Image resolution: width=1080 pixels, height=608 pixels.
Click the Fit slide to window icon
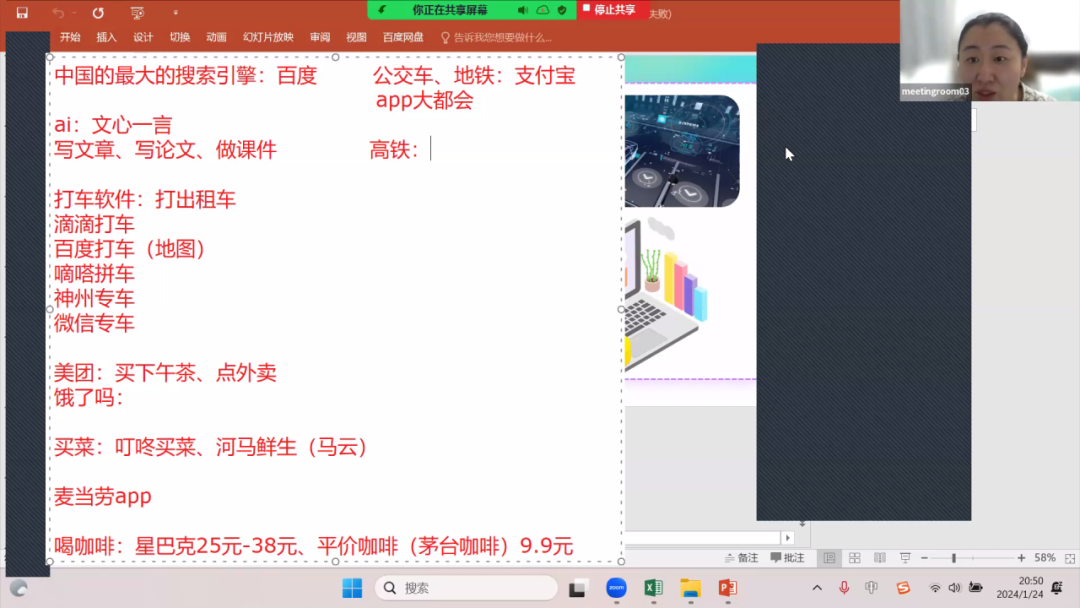click(1069, 558)
